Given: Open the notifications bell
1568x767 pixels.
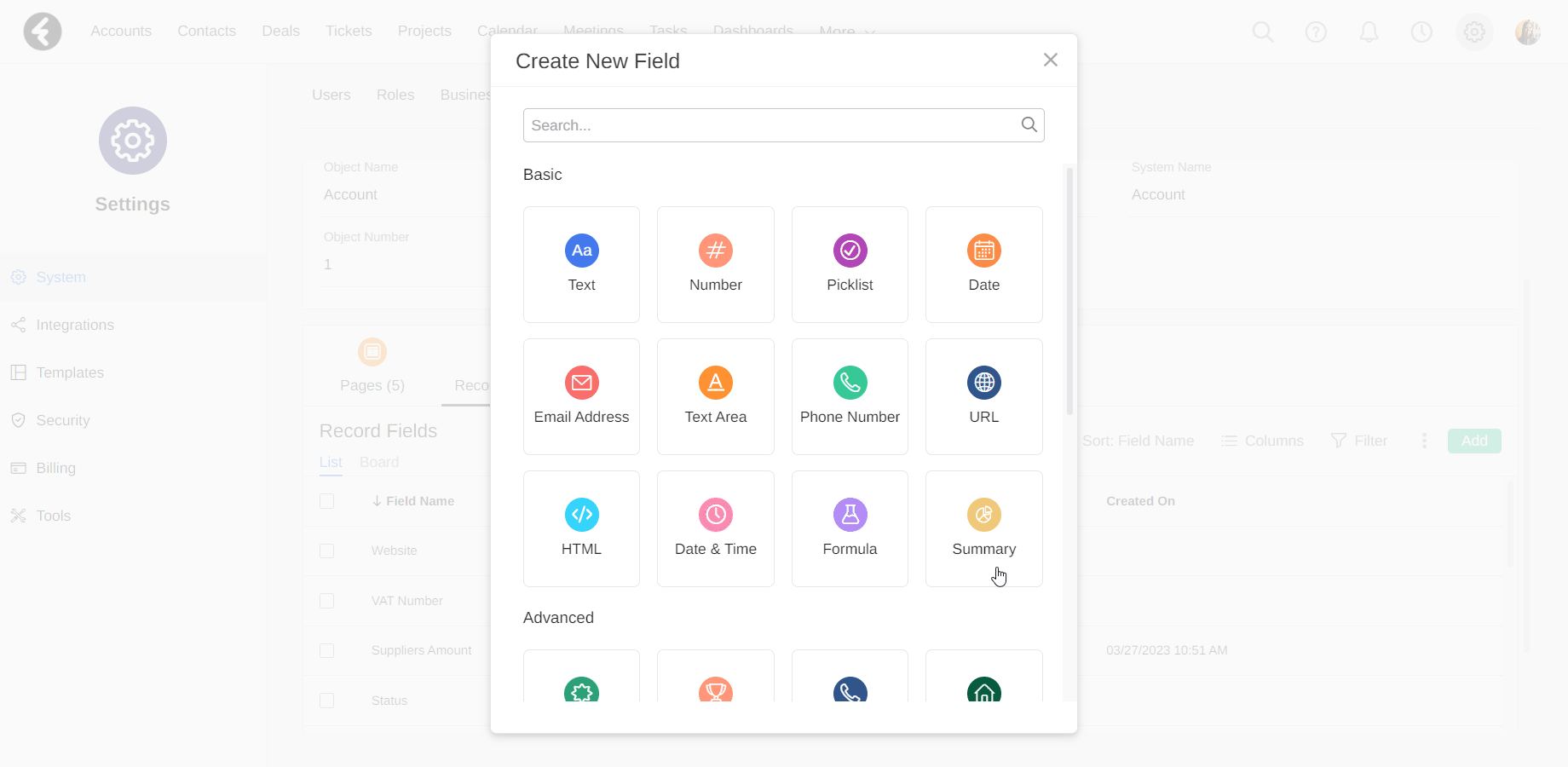Looking at the screenshot, I should 1369,32.
